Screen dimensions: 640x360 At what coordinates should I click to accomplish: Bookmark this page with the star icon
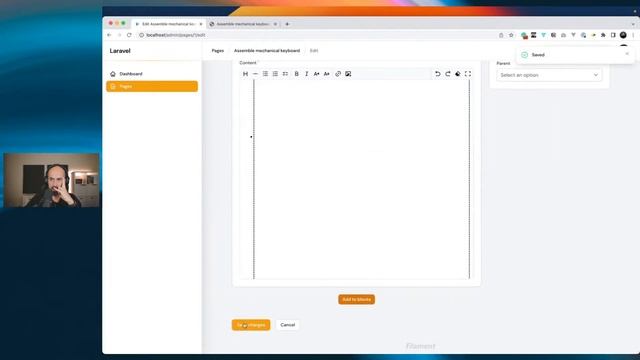[511, 35]
